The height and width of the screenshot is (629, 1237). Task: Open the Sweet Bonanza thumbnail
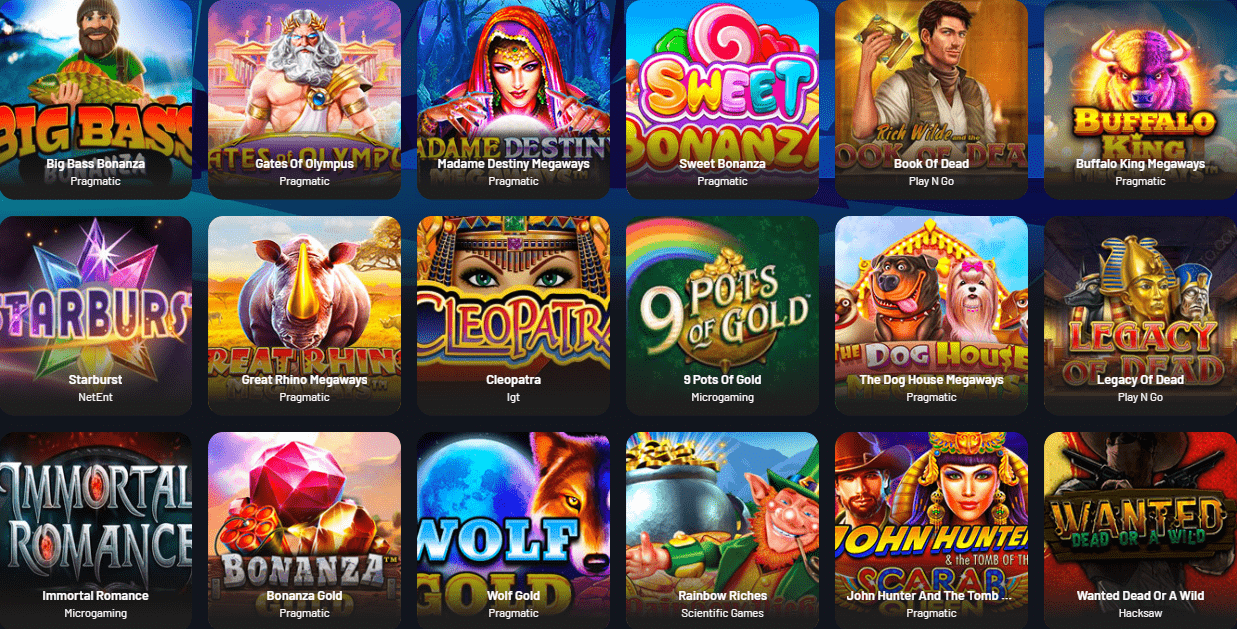(x=722, y=99)
